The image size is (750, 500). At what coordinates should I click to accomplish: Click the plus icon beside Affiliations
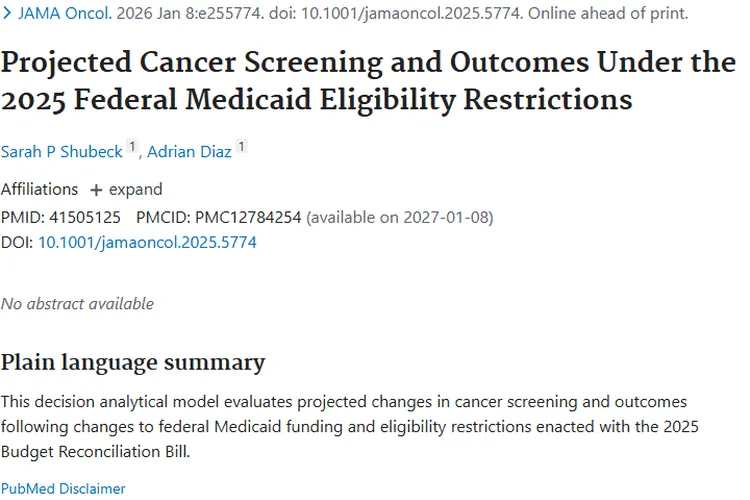point(97,190)
